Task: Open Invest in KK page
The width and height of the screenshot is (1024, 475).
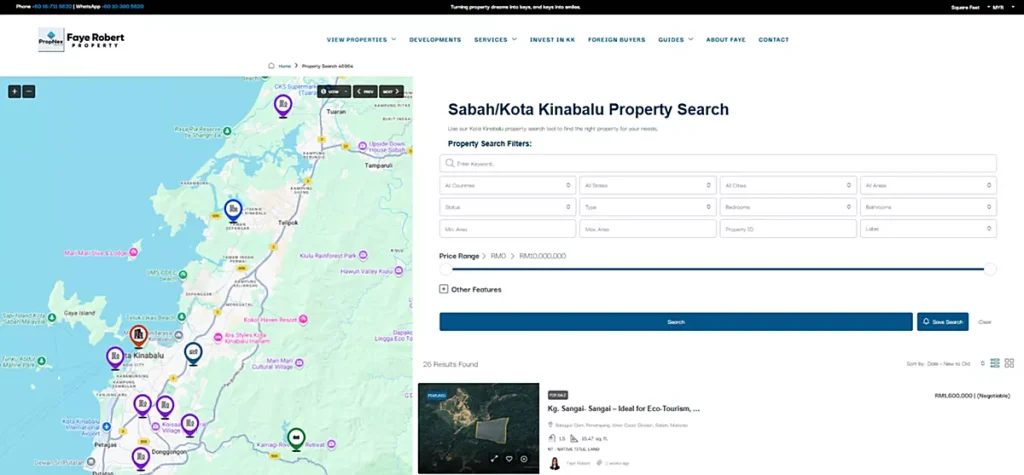Action: 552,39
